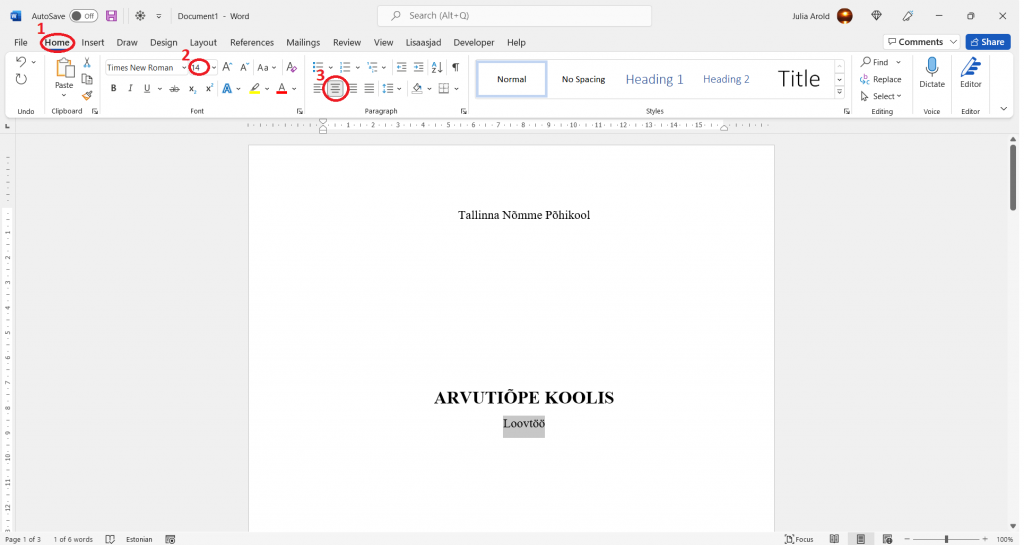Switch to Web Layout view
Viewport: 1024px width, 545px height.
pyautogui.click(x=887, y=539)
